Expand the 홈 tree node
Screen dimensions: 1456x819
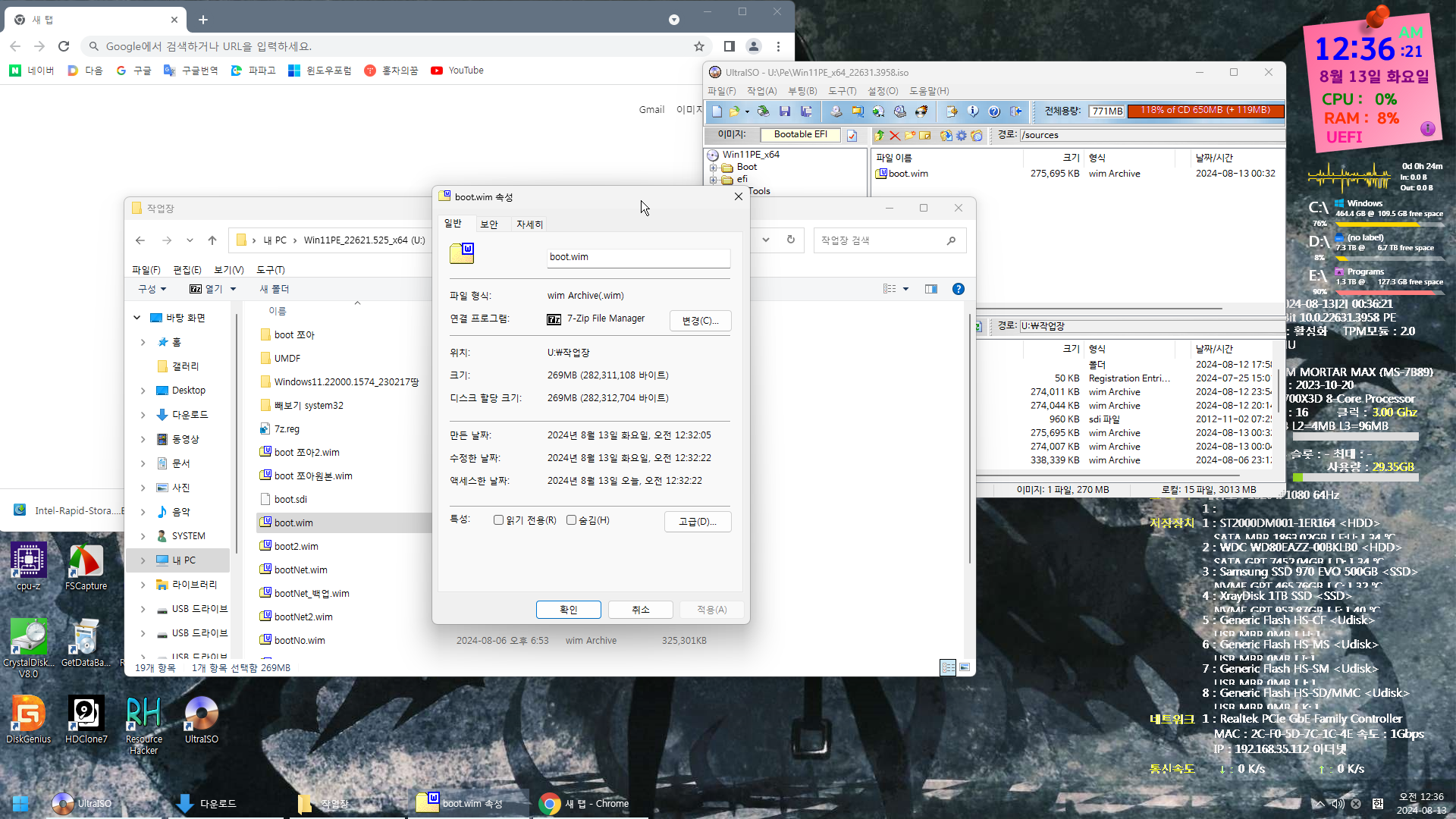click(143, 342)
